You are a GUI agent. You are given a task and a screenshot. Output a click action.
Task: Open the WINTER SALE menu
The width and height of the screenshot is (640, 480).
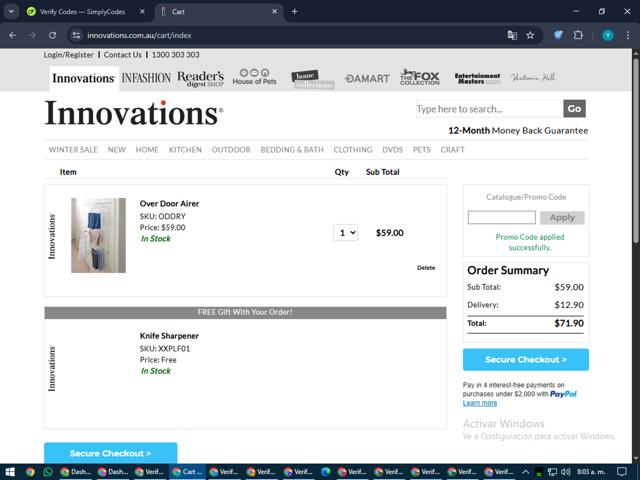(x=73, y=150)
